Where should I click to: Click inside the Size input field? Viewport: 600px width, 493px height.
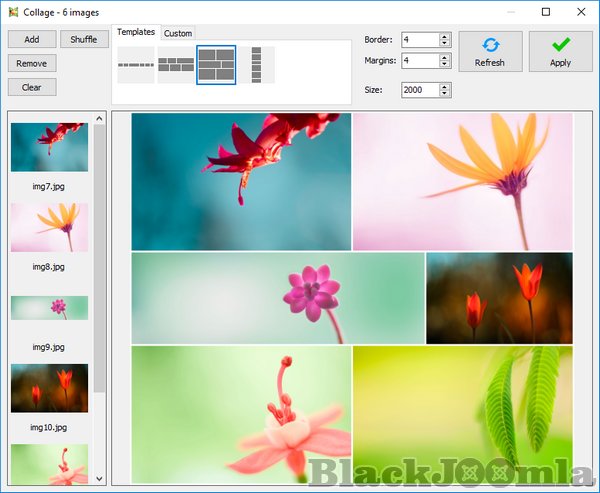[x=420, y=90]
